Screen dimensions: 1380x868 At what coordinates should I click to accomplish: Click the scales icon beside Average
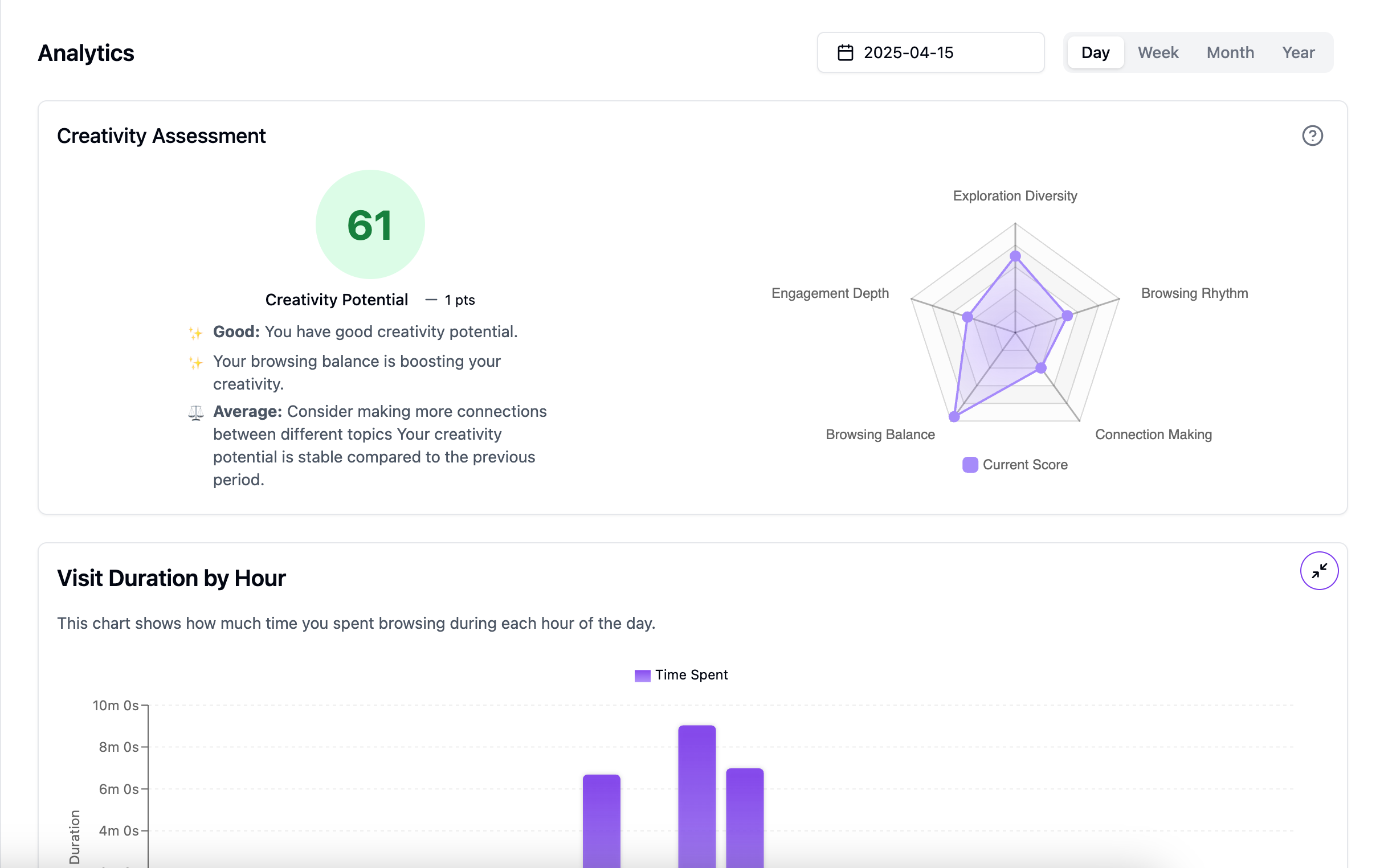click(196, 412)
